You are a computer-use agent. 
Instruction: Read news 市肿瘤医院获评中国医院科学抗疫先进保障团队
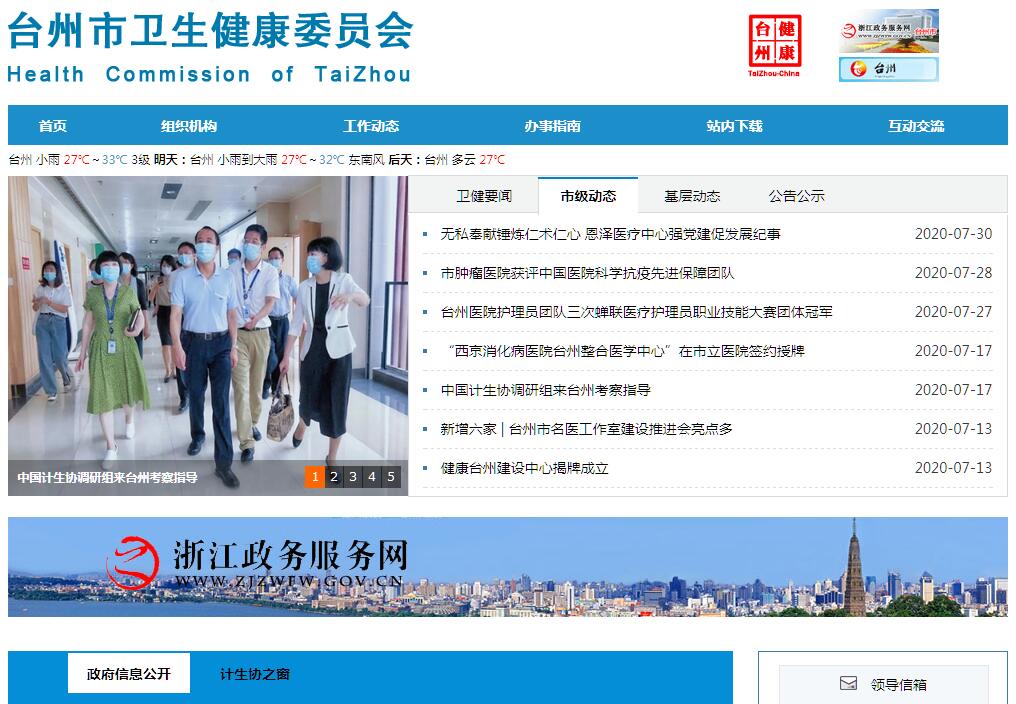[x=587, y=273]
